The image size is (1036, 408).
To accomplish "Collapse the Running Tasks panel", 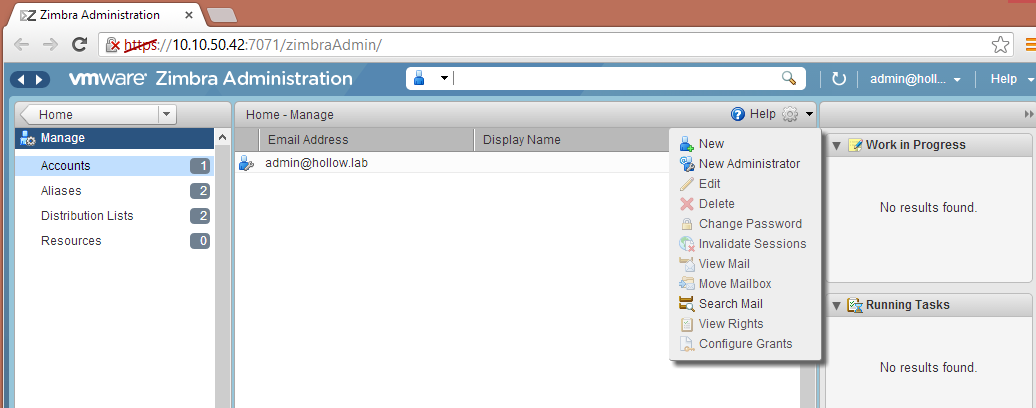I will tap(836, 305).
